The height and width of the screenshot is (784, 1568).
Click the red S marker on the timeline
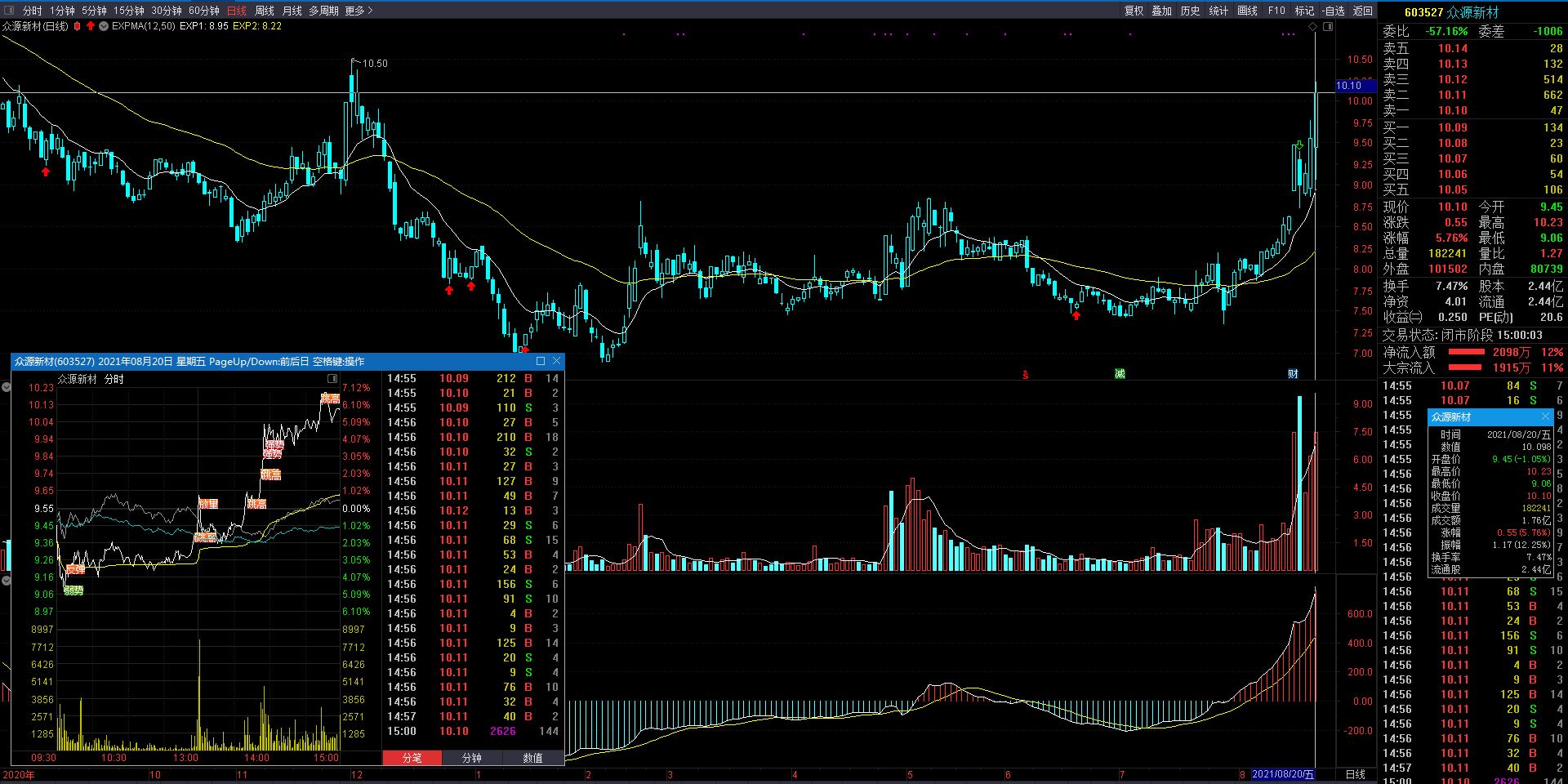[1026, 374]
